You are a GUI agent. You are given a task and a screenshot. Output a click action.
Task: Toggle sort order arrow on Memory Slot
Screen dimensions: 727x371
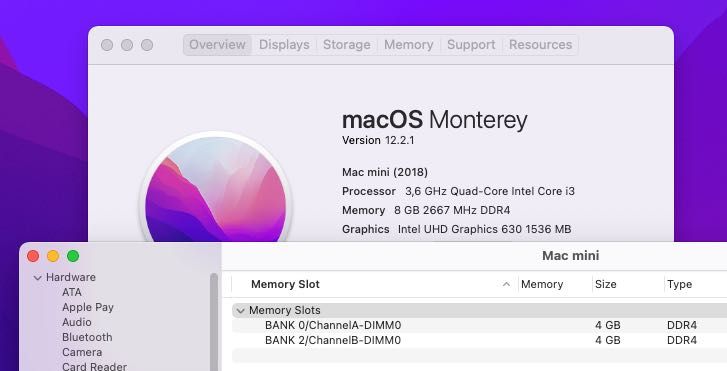[506, 284]
